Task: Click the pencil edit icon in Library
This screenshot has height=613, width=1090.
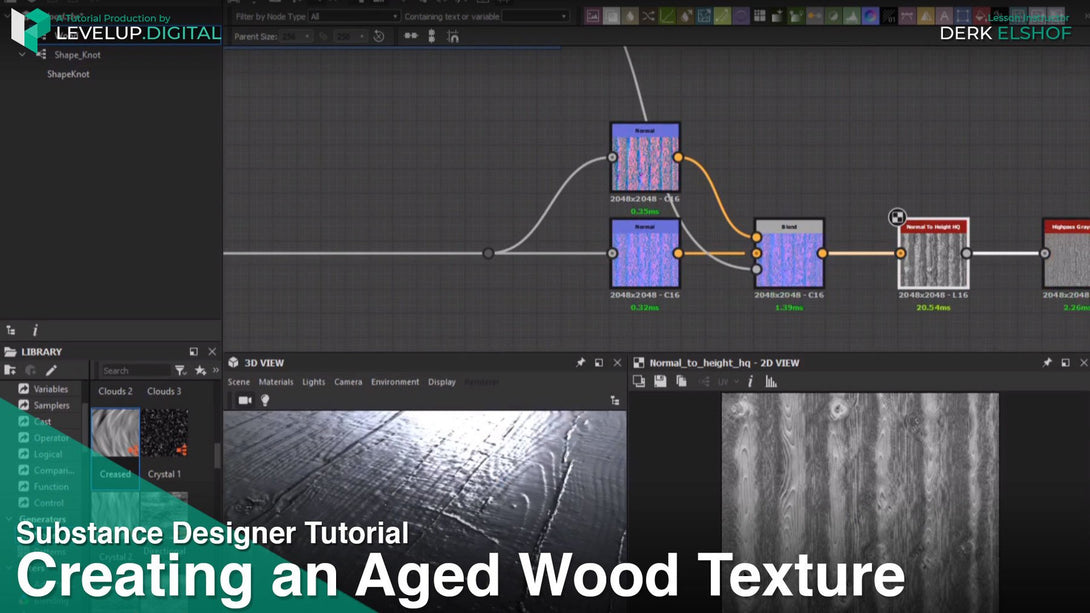Action: tap(51, 370)
